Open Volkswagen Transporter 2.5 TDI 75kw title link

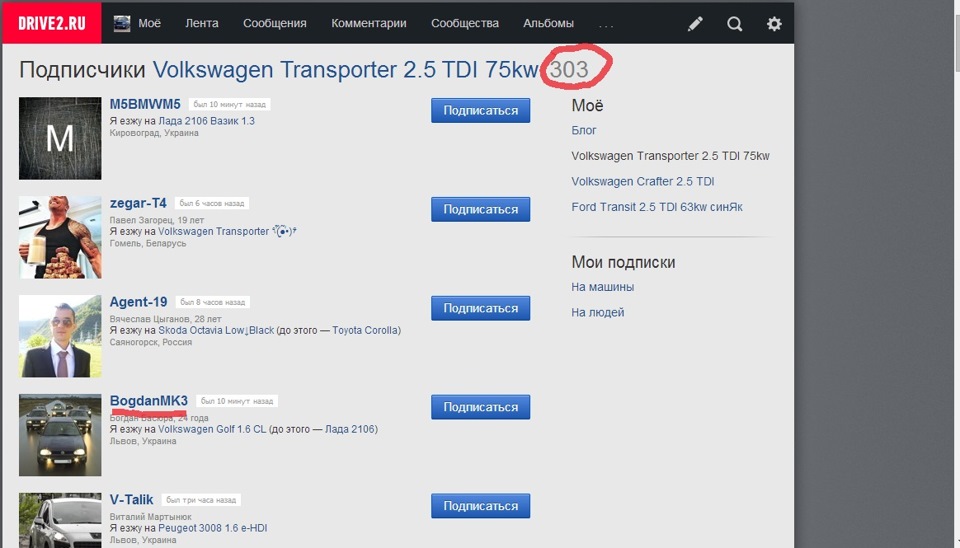(x=346, y=70)
